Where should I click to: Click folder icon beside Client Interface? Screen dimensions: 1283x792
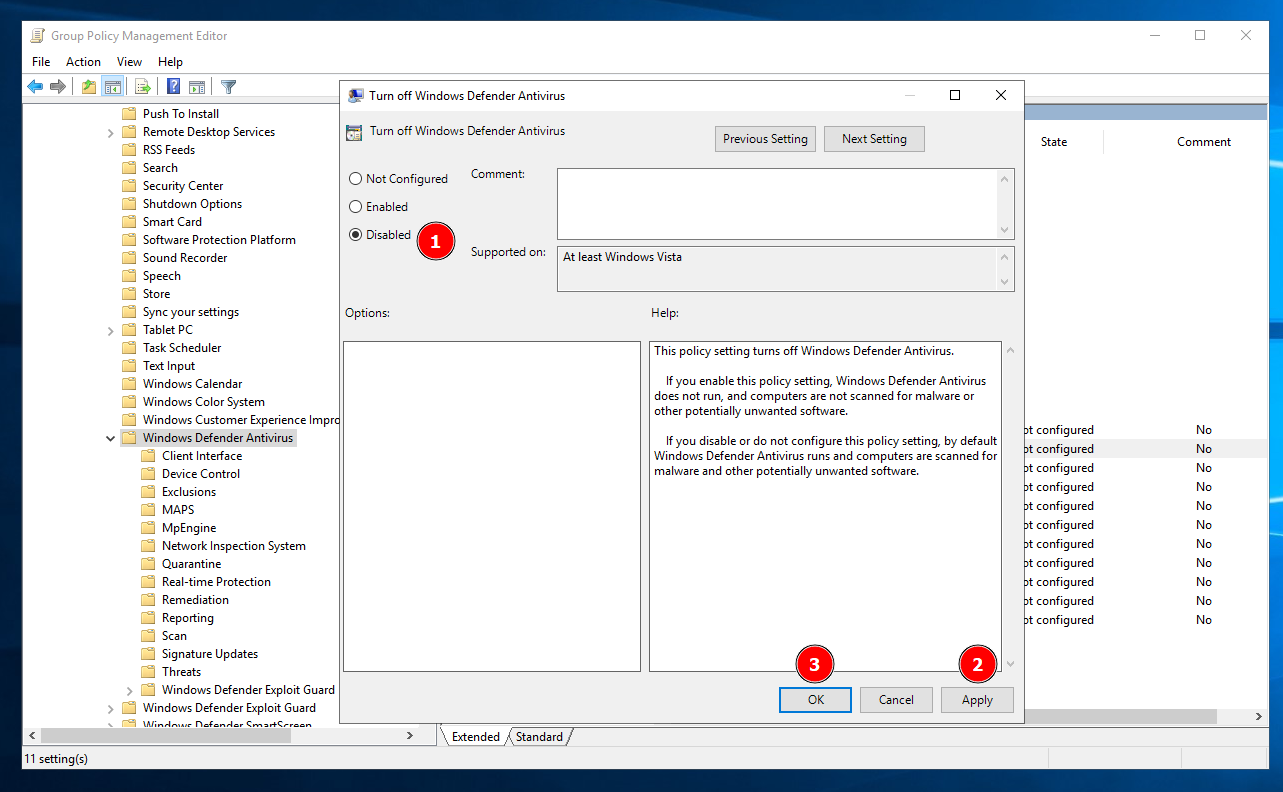click(x=149, y=456)
